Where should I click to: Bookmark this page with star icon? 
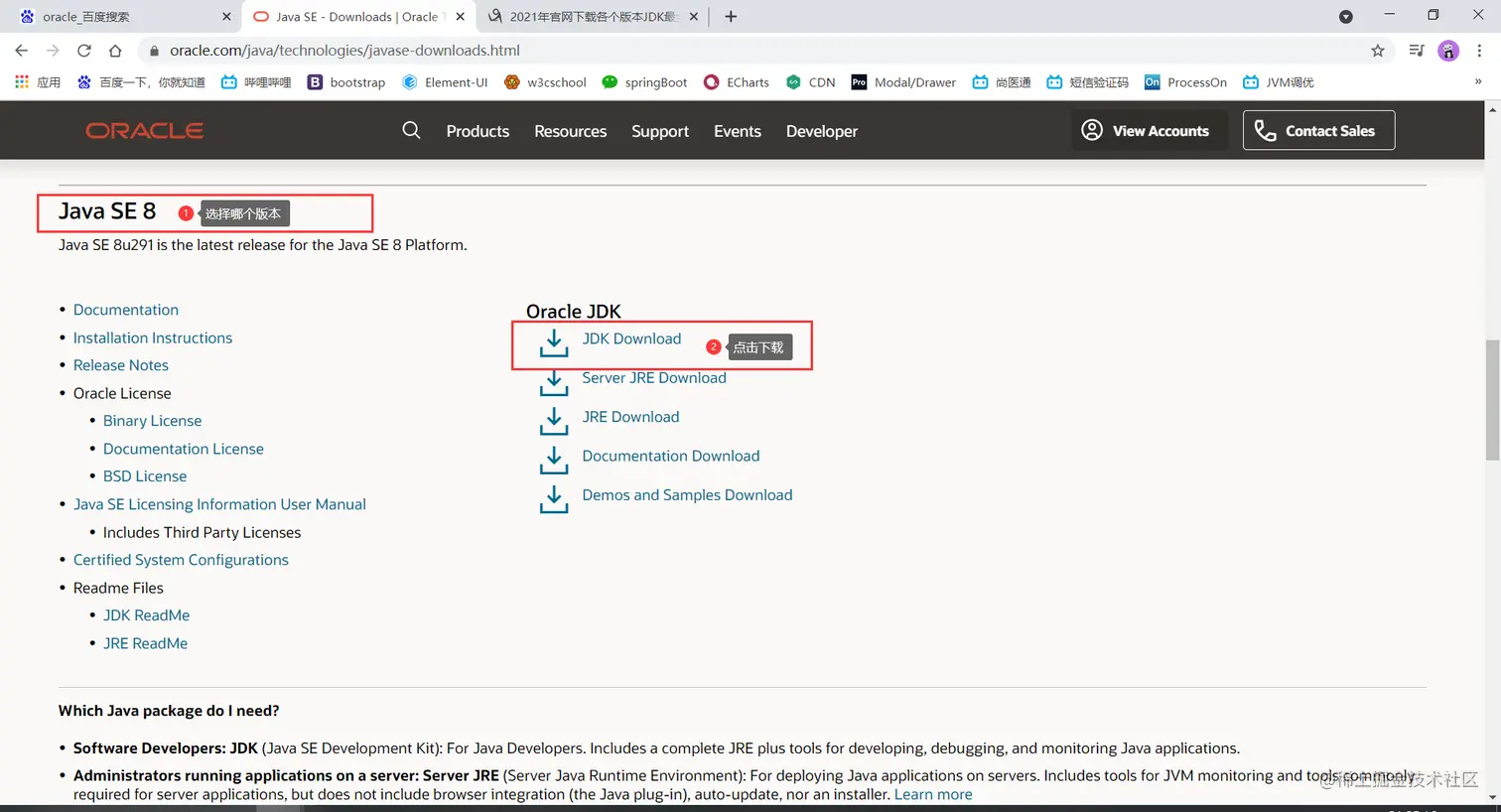click(x=1378, y=51)
